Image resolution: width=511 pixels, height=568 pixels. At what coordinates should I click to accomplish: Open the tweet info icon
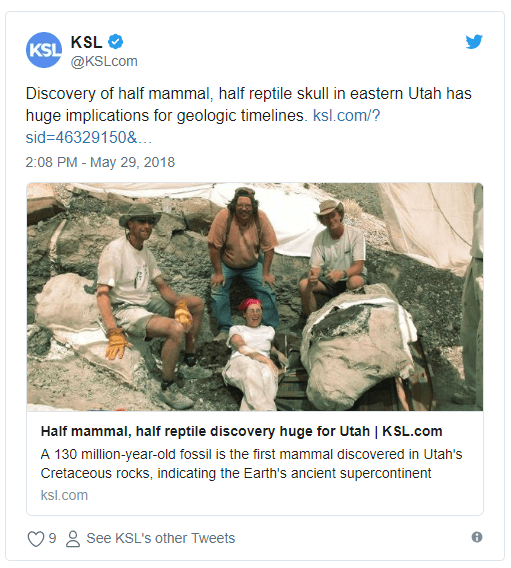click(x=477, y=537)
